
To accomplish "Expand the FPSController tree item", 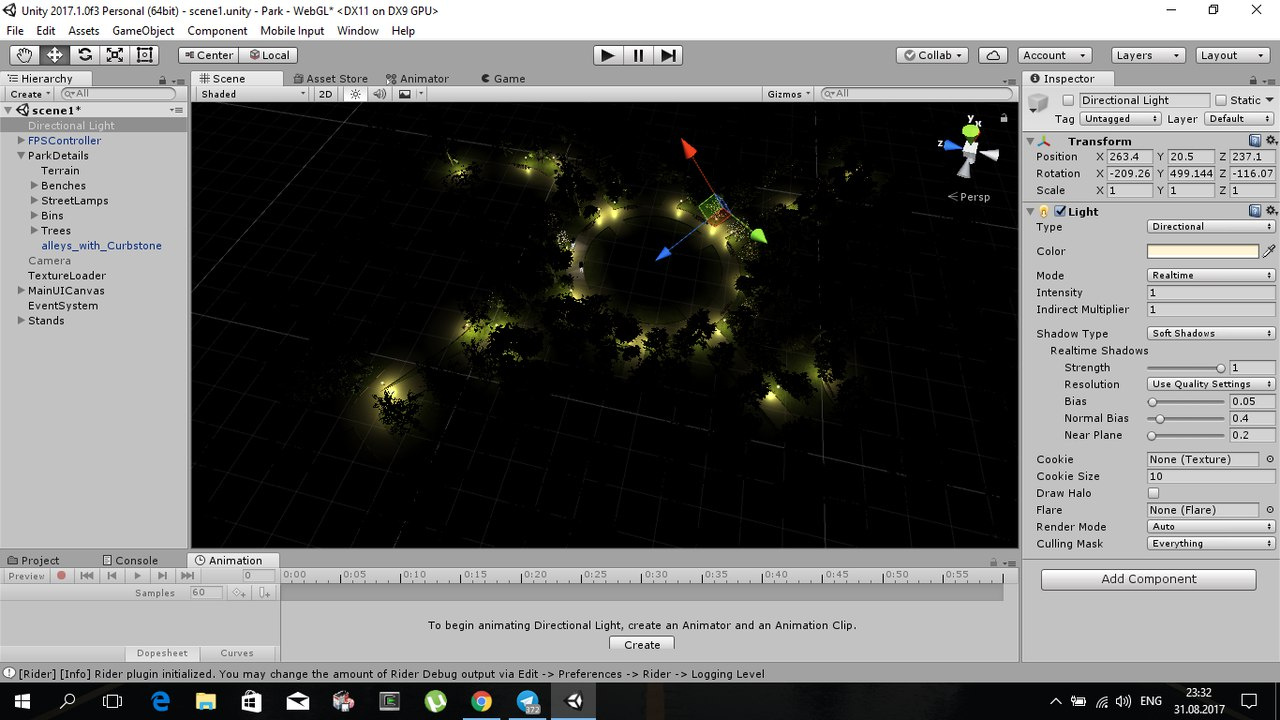I will (21, 140).
